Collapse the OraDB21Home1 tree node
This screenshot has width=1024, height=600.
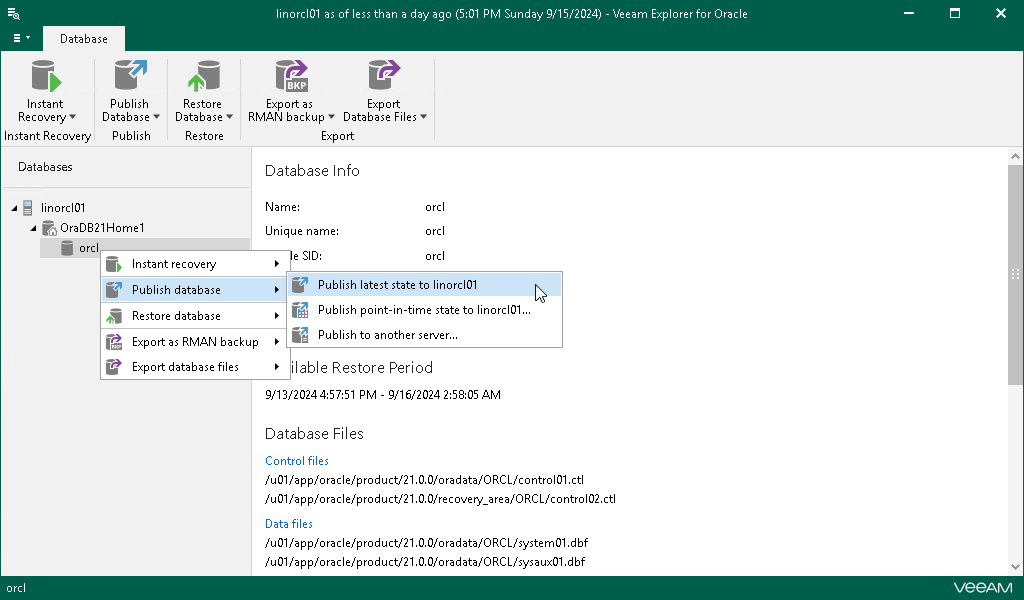coord(33,229)
